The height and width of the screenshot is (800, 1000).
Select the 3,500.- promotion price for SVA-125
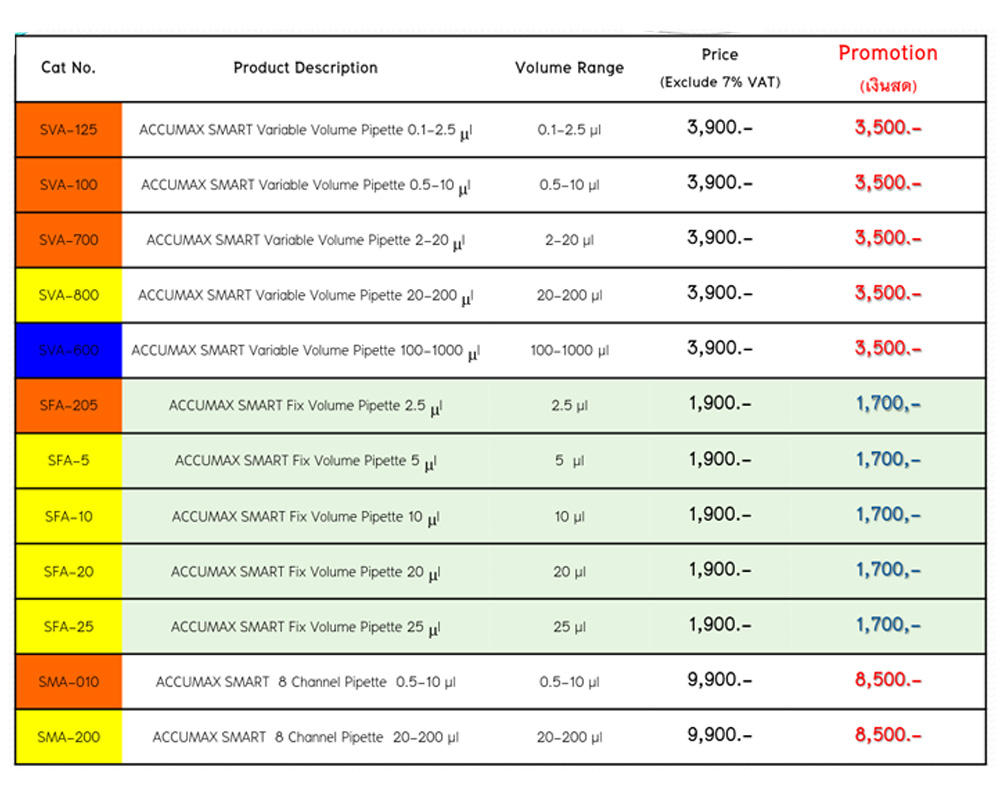888,128
